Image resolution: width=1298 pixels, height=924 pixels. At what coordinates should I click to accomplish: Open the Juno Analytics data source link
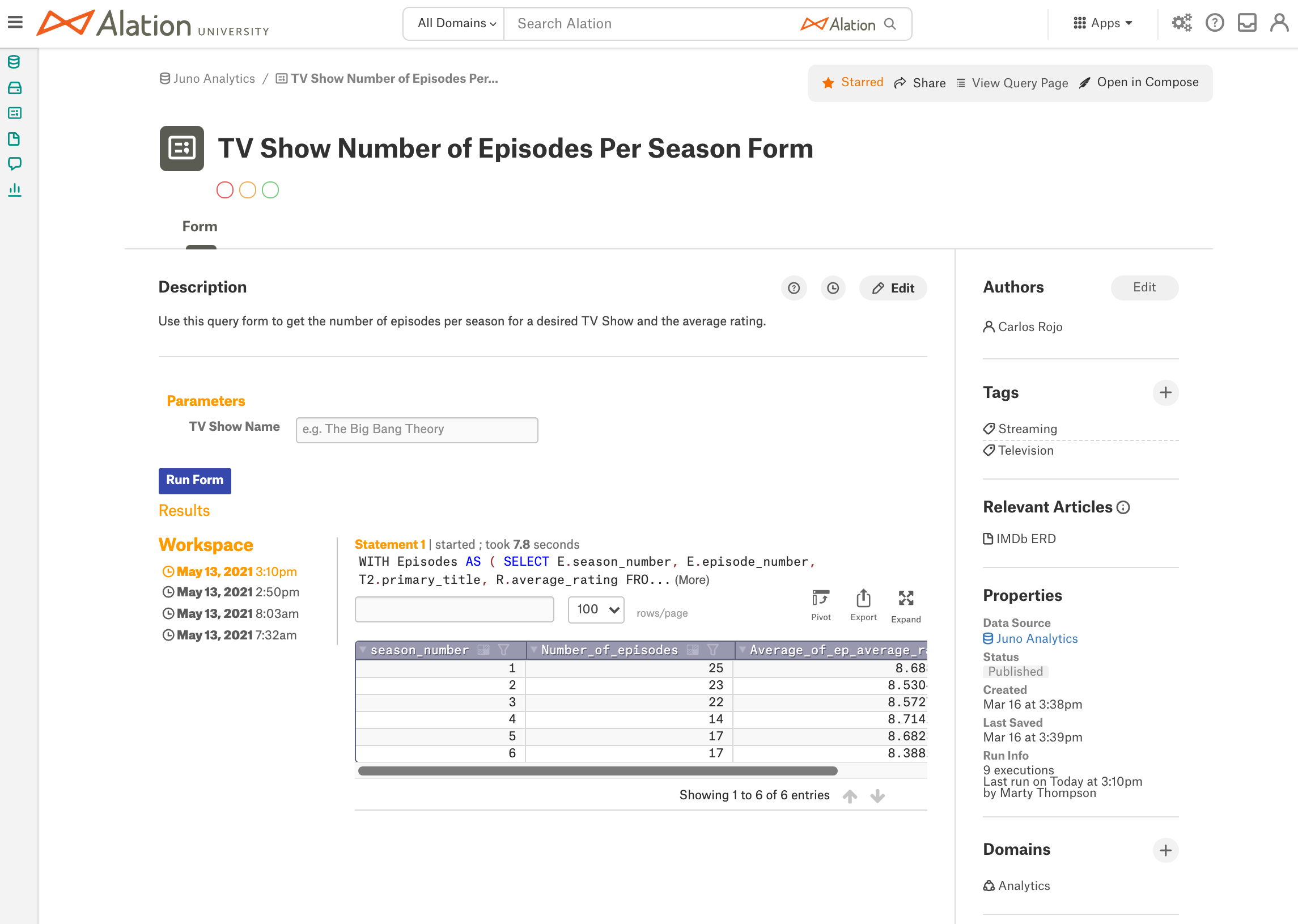click(1036, 638)
